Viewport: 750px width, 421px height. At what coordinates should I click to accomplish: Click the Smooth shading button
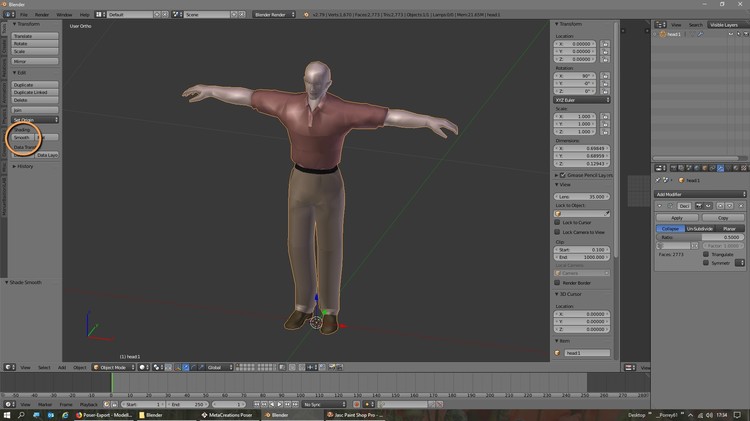[x=21, y=137]
